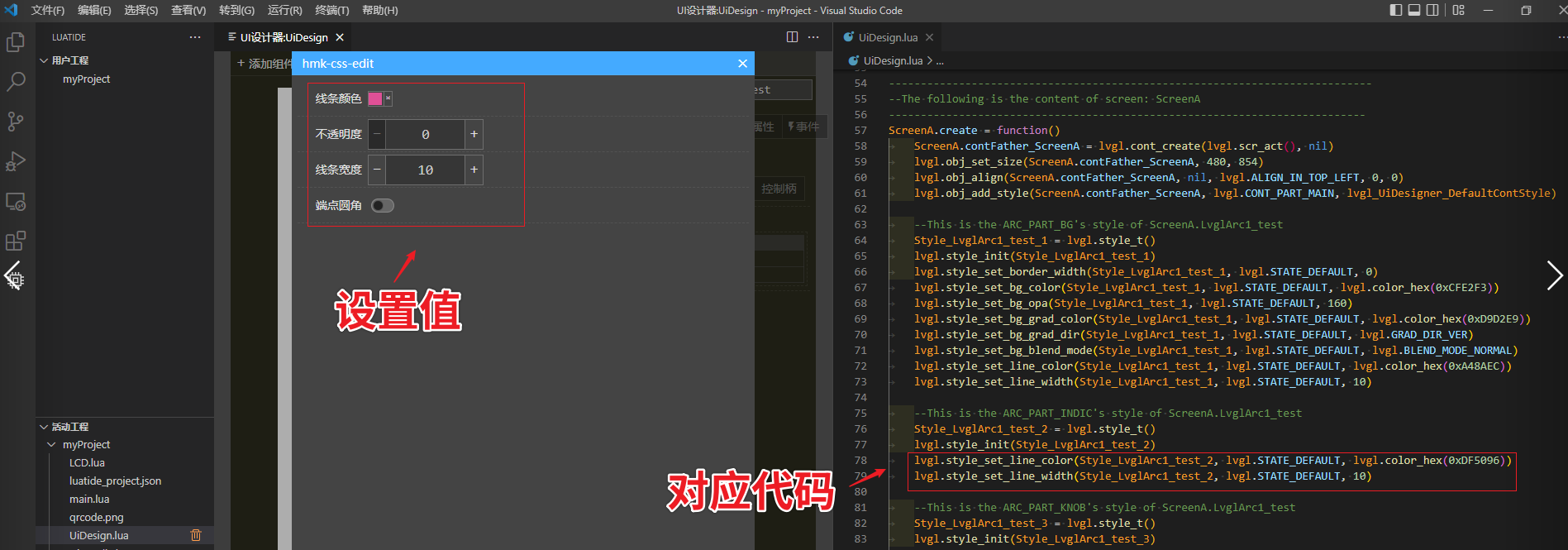Open the Run and Debug view

click(x=16, y=161)
